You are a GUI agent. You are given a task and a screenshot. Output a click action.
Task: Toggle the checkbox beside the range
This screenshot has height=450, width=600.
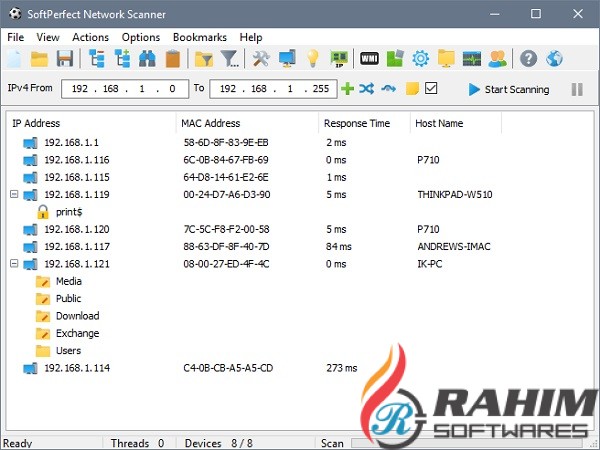tap(431, 88)
